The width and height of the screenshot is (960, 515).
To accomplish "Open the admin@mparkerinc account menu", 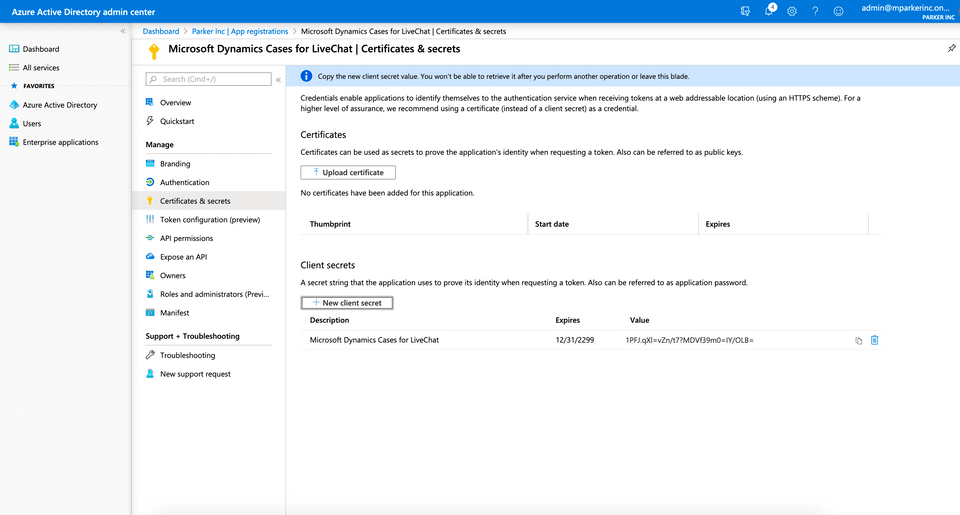I will (x=907, y=12).
